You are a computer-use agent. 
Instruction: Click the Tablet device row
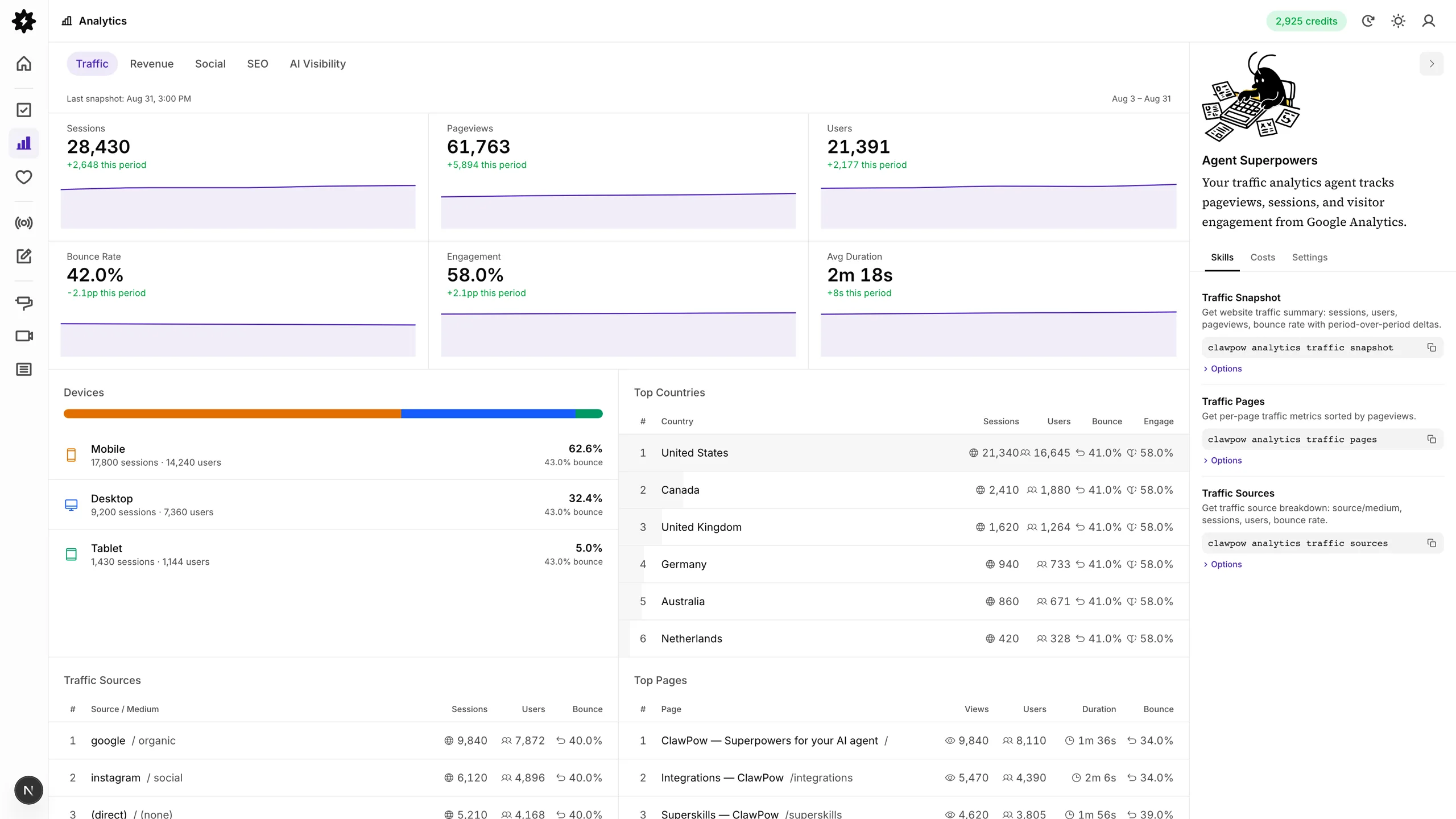click(333, 555)
